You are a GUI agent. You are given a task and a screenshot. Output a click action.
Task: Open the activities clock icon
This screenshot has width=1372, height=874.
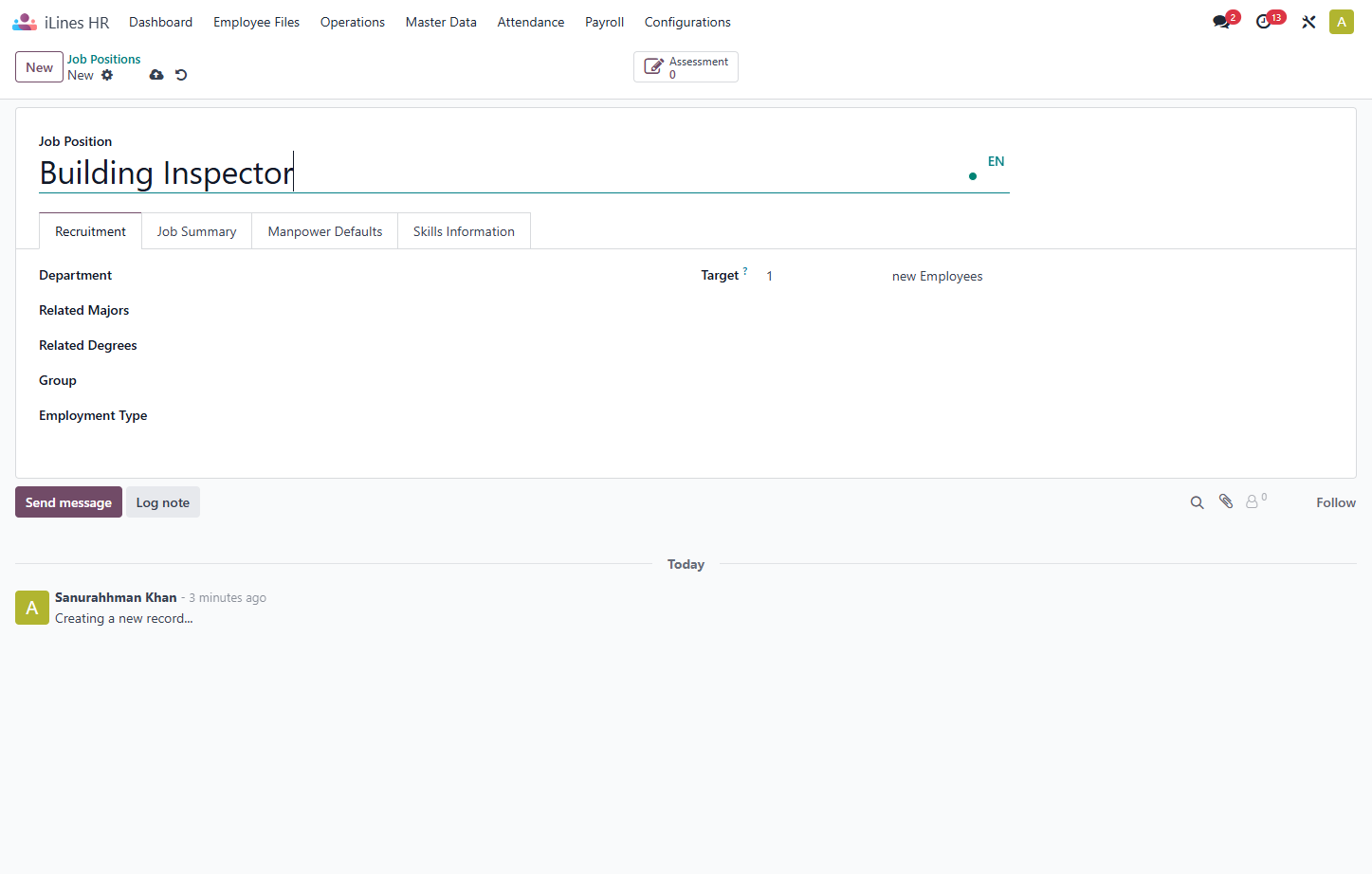point(1264,22)
